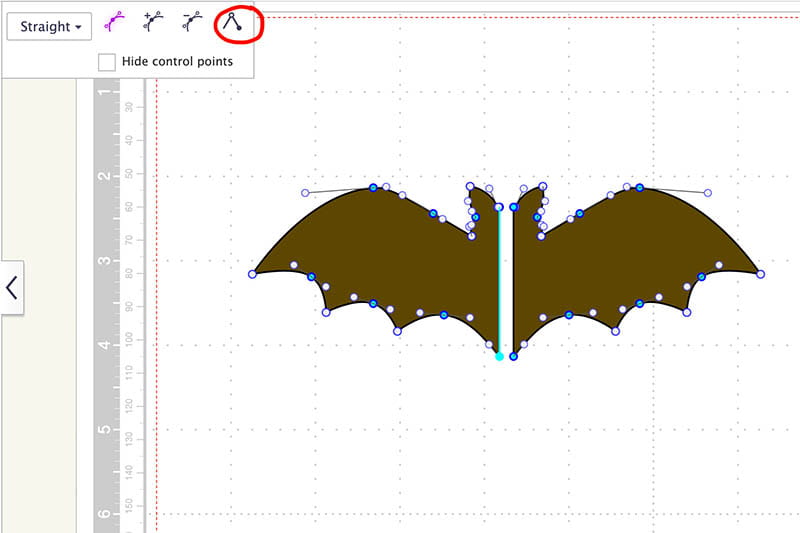Click the cyan vertical line segment in bat
The image size is (800, 533).
500,280
